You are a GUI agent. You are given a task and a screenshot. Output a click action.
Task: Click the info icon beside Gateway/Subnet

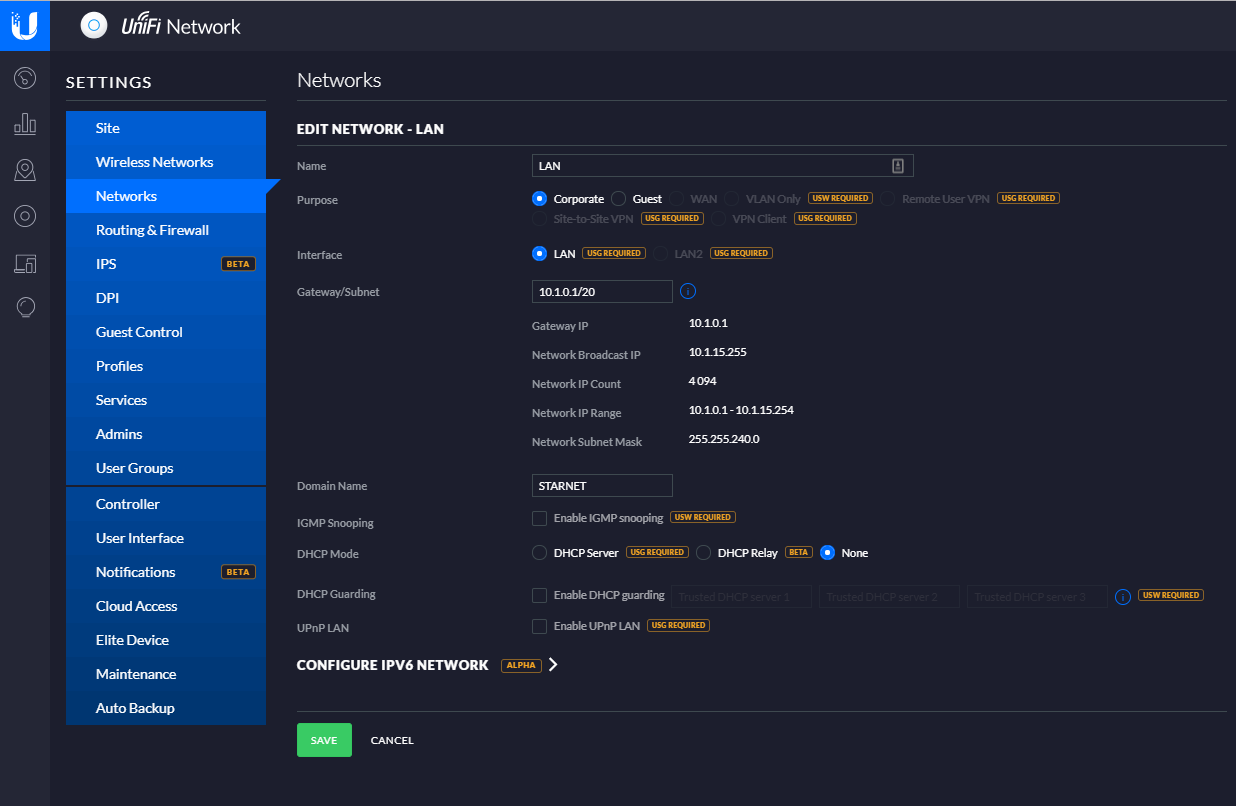coord(688,292)
